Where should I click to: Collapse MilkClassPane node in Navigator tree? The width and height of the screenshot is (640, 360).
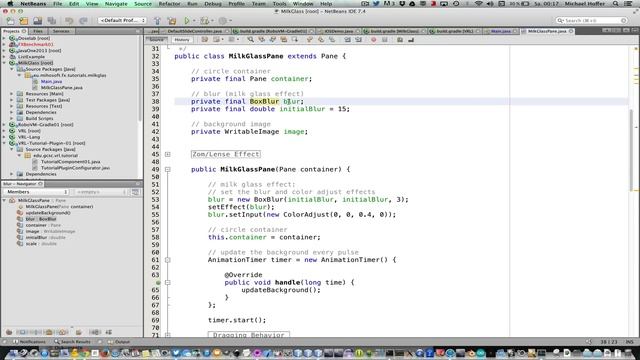[4, 200]
